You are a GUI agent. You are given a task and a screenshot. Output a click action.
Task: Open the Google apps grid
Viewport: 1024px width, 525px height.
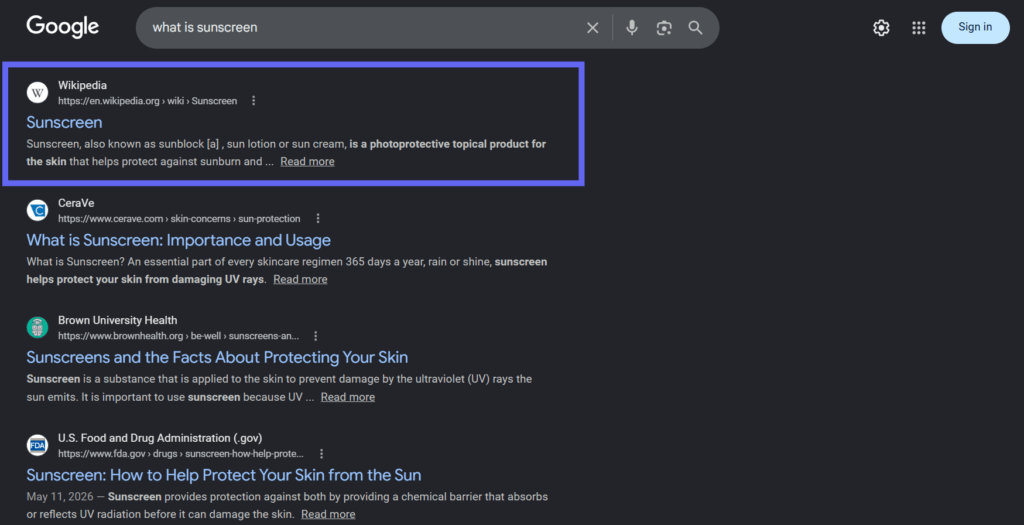point(919,27)
